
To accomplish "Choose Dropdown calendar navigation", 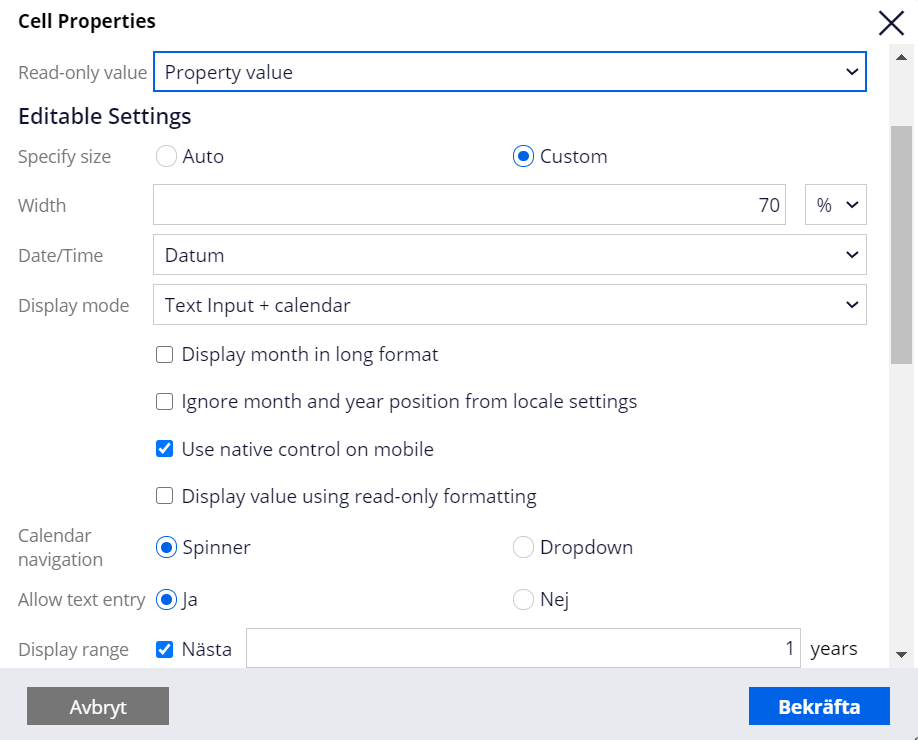I will 523,547.
